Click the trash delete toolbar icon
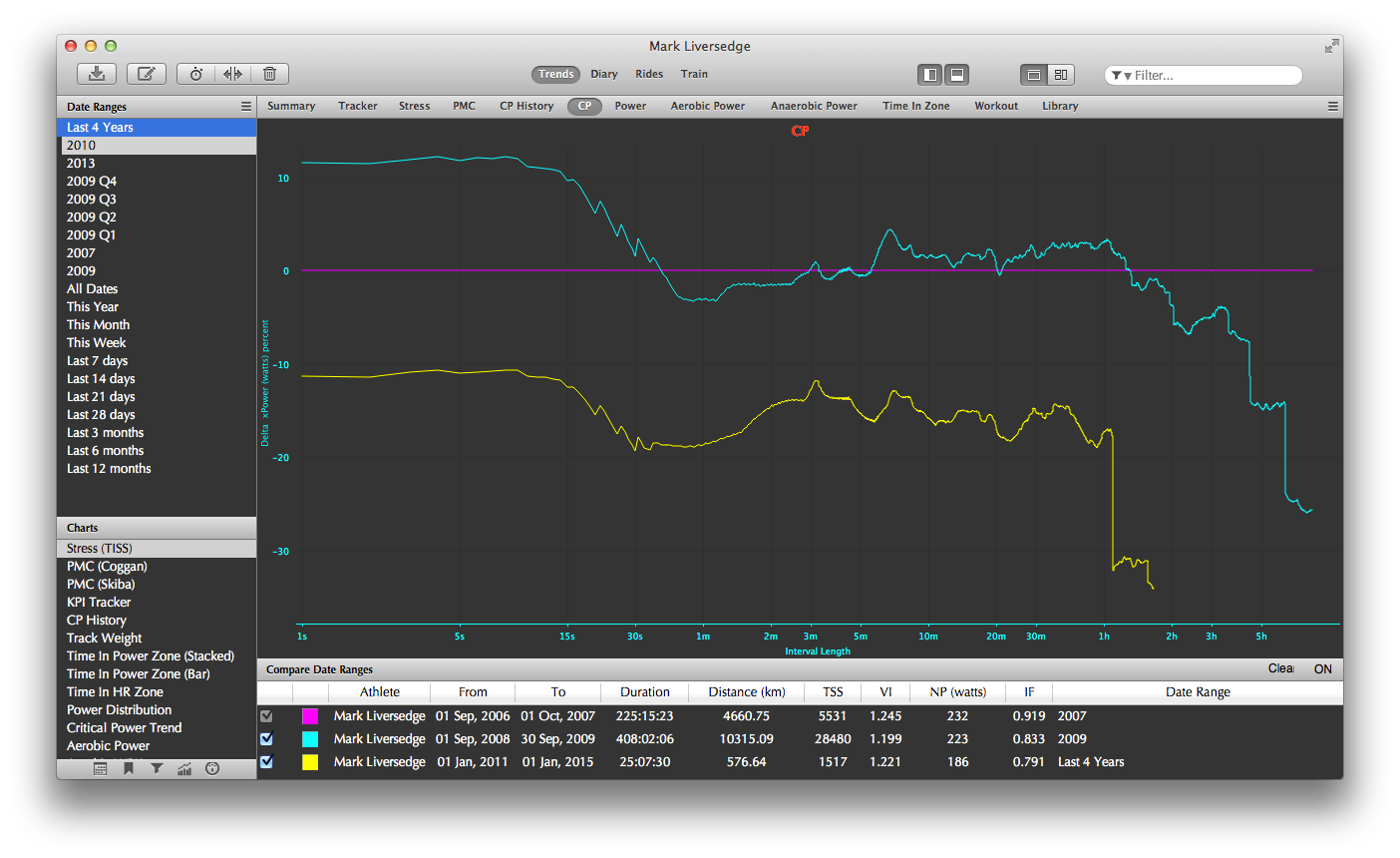The image size is (1400, 858). (269, 74)
